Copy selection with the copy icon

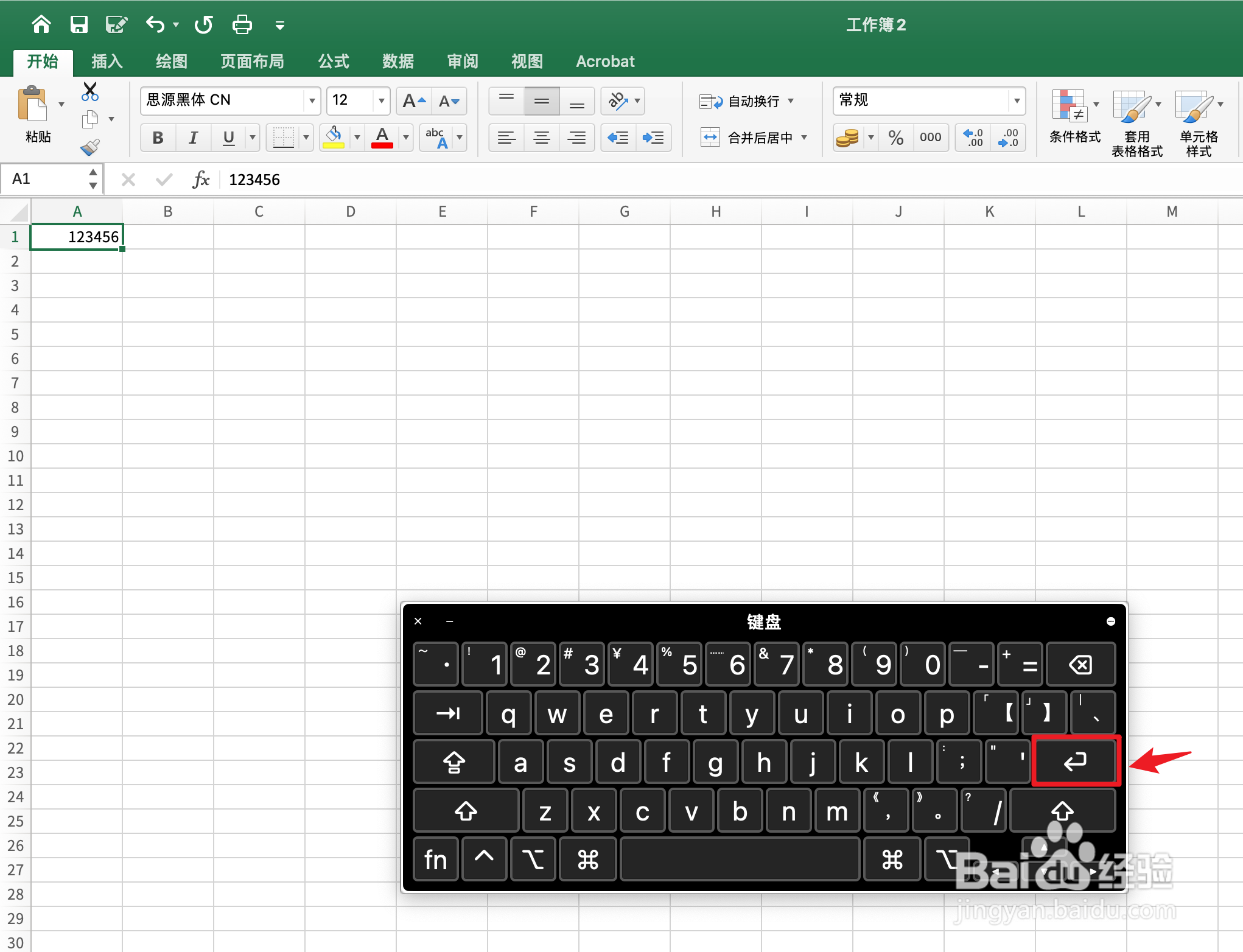pos(90,119)
